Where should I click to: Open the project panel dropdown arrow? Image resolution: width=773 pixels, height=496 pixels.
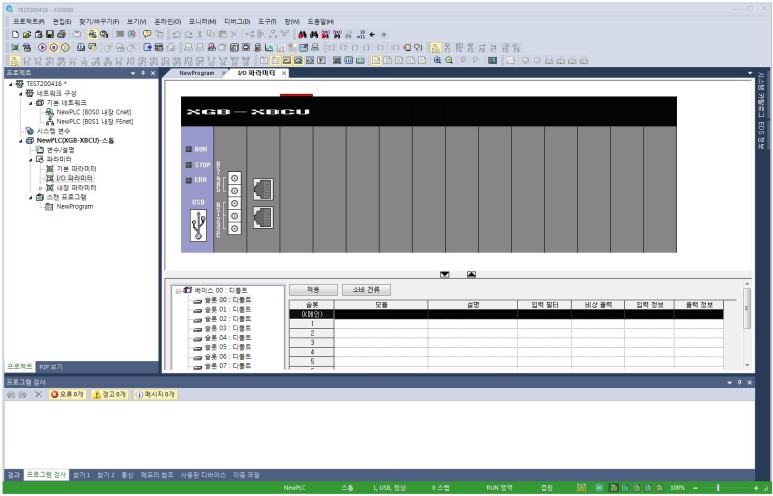pos(133,73)
